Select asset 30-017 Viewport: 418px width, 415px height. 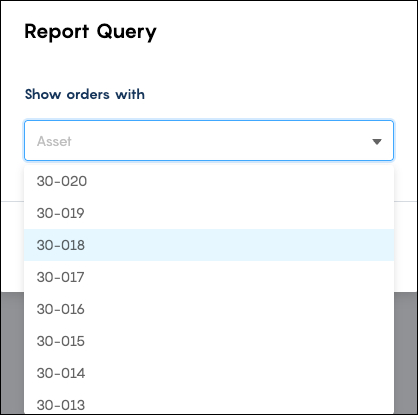[209, 277]
